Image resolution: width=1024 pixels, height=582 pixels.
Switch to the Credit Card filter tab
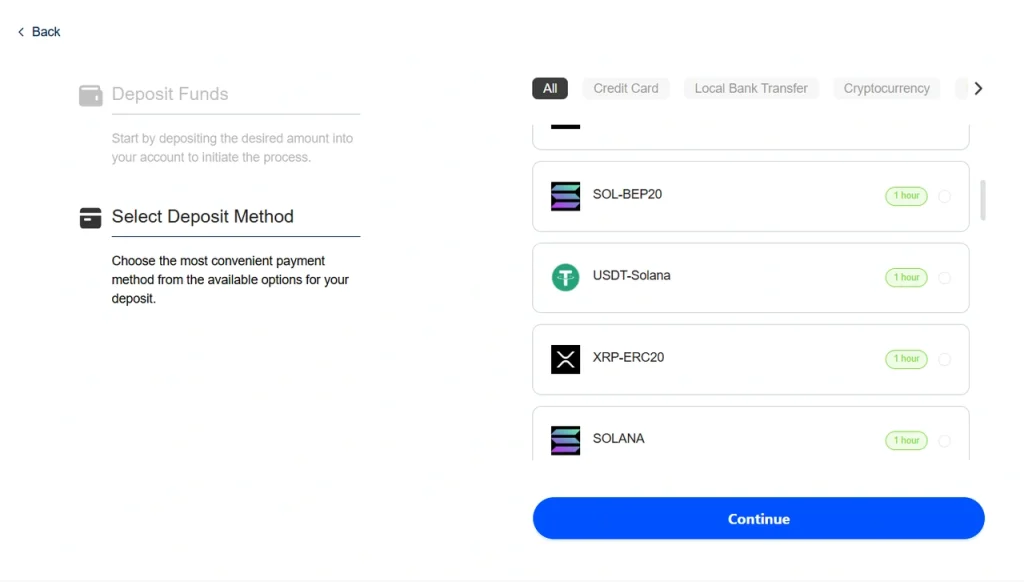click(626, 88)
